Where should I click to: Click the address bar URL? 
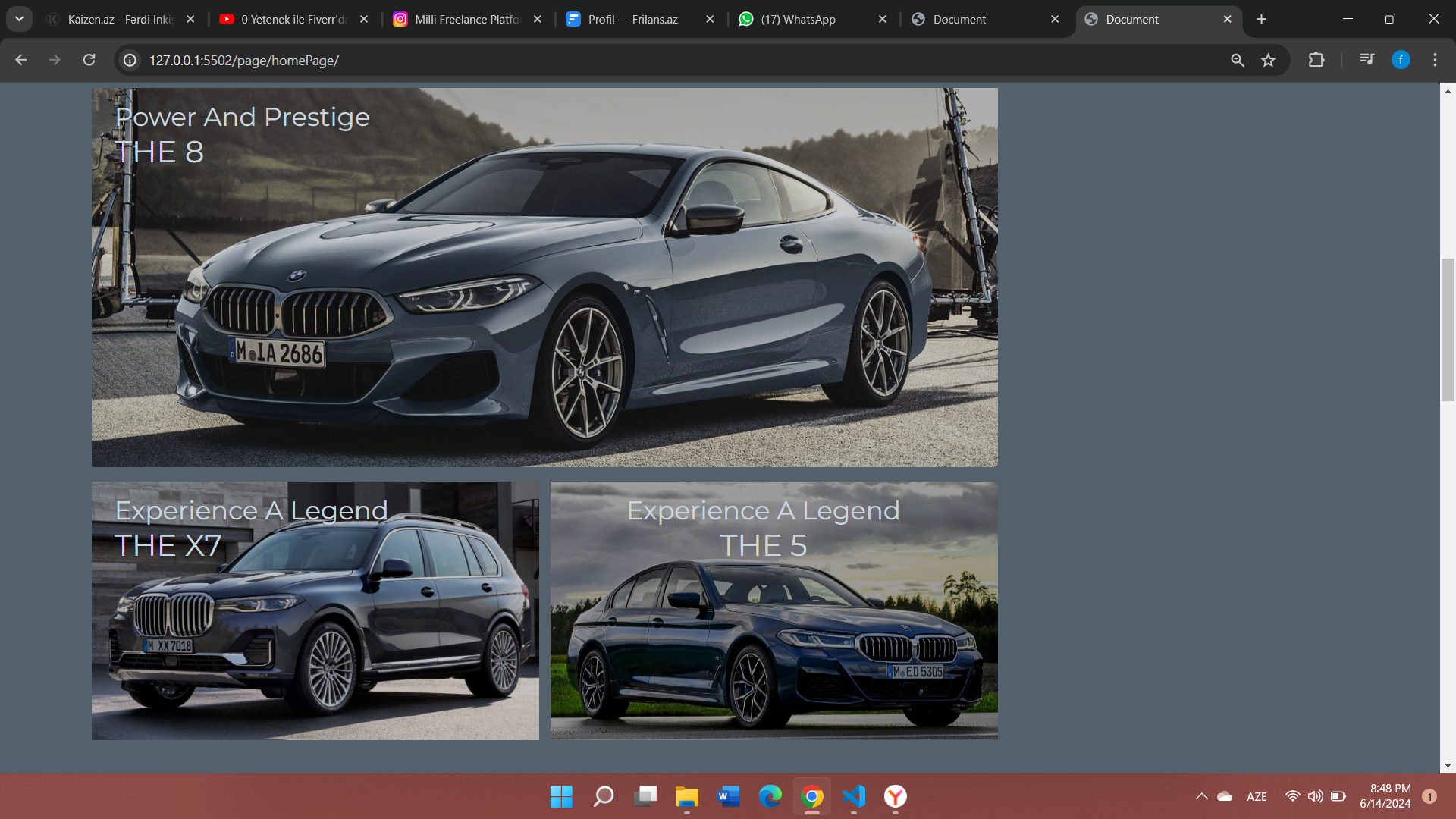coord(244,60)
